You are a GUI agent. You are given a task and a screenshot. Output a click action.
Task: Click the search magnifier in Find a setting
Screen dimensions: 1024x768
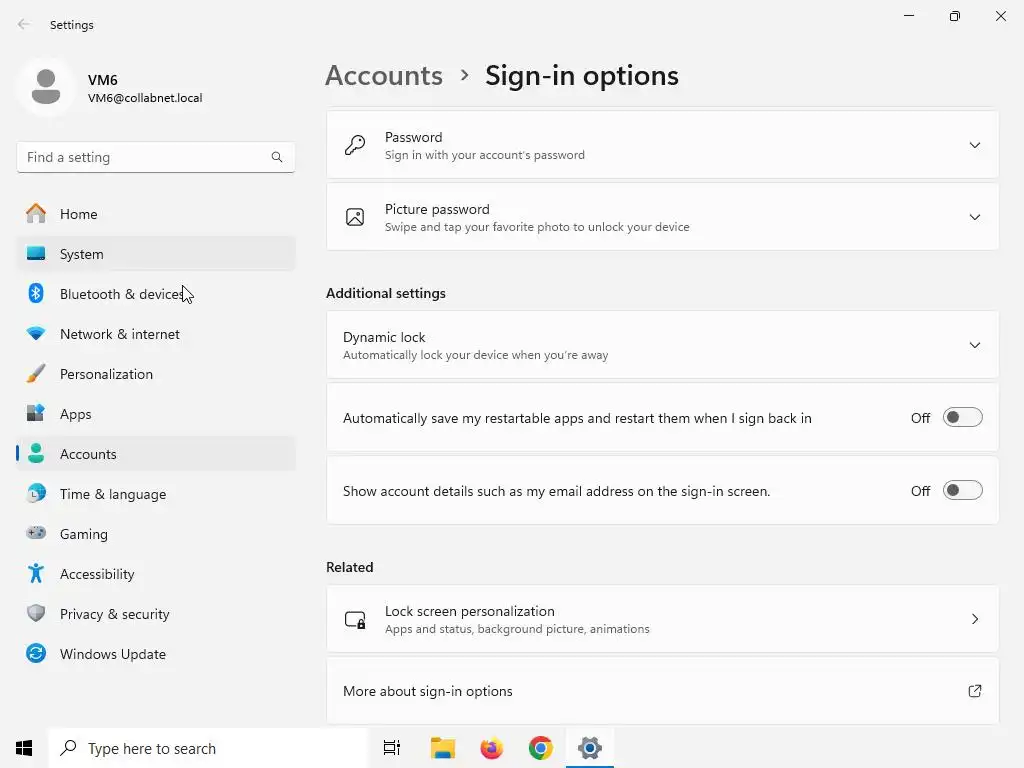277,157
